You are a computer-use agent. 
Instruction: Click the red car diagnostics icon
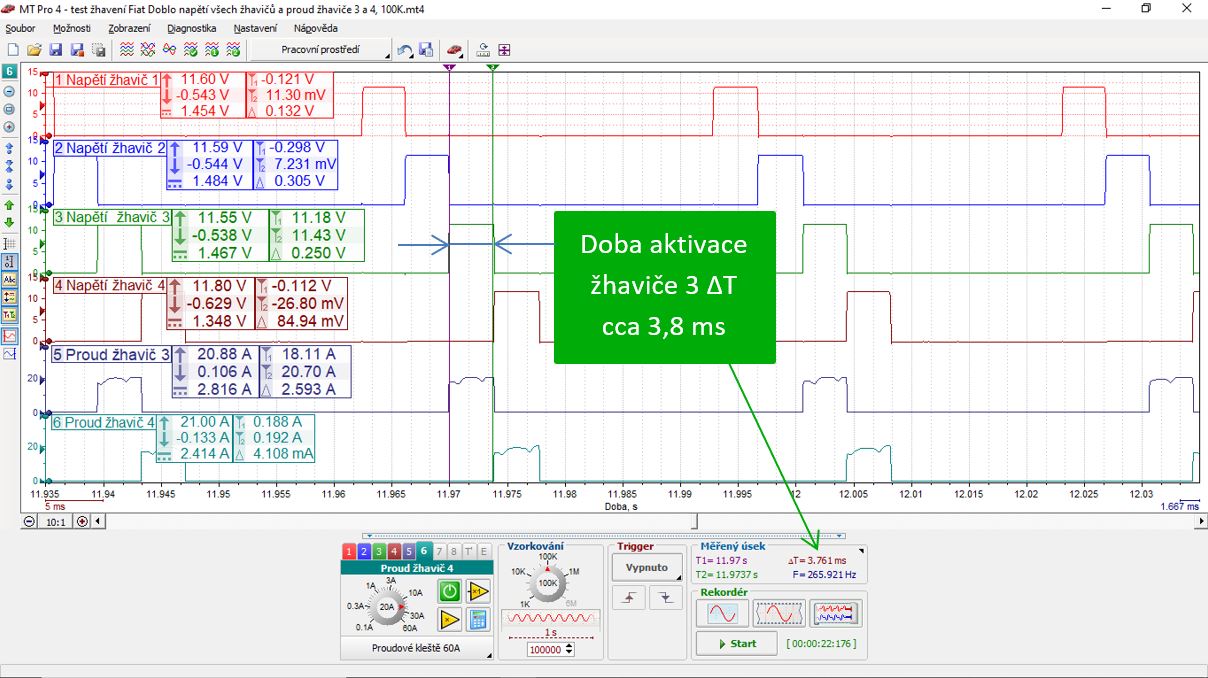point(454,49)
